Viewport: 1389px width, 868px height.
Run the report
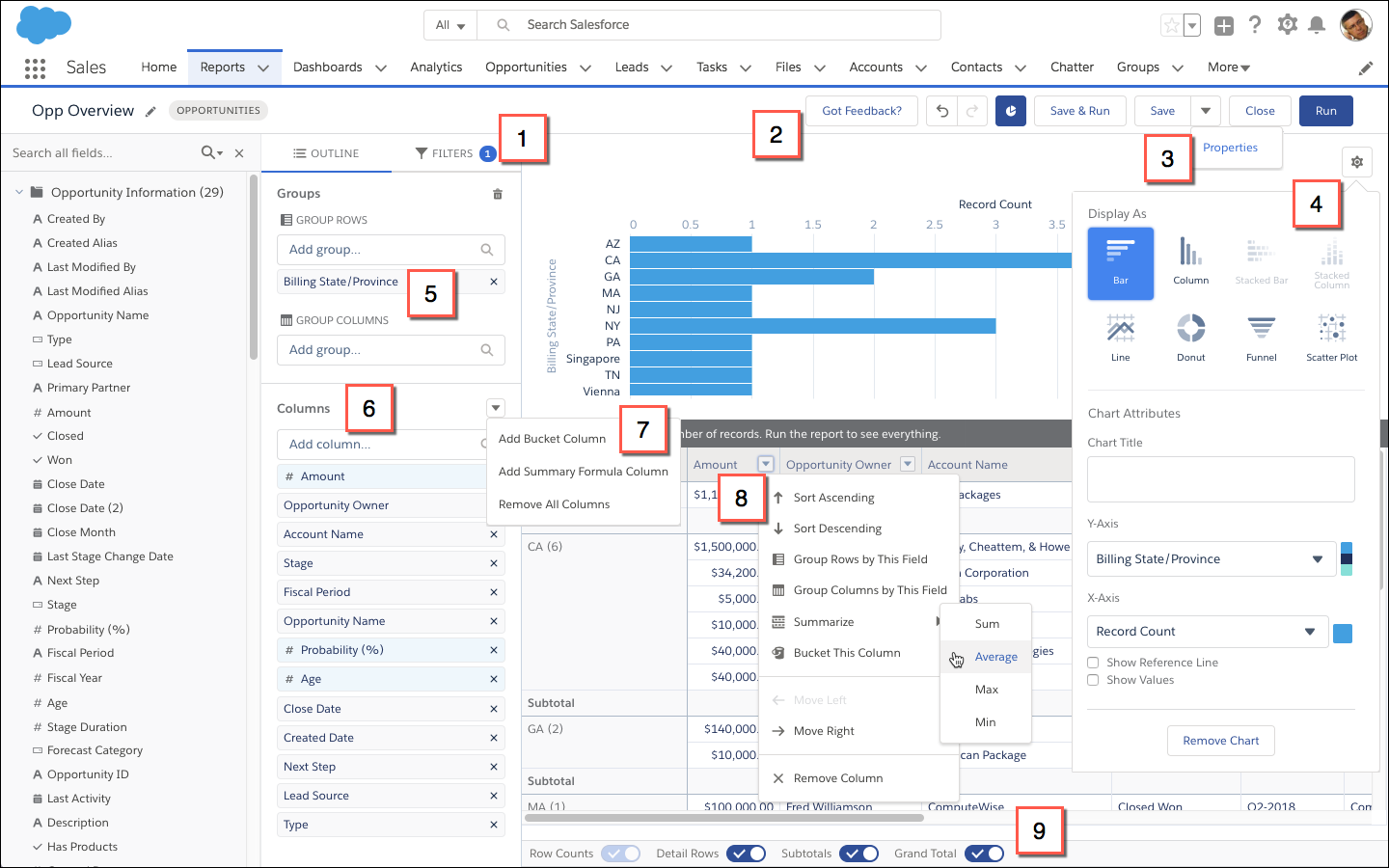[1325, 110]
